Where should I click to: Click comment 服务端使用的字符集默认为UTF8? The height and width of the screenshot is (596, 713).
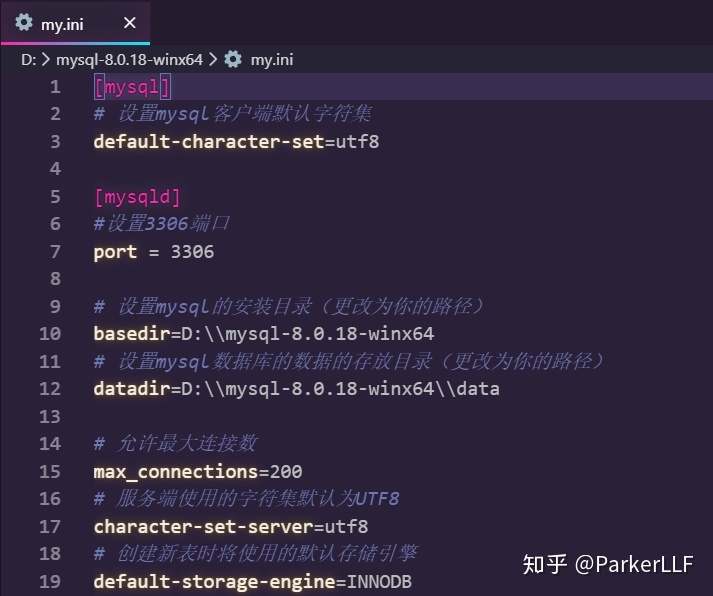246,499
